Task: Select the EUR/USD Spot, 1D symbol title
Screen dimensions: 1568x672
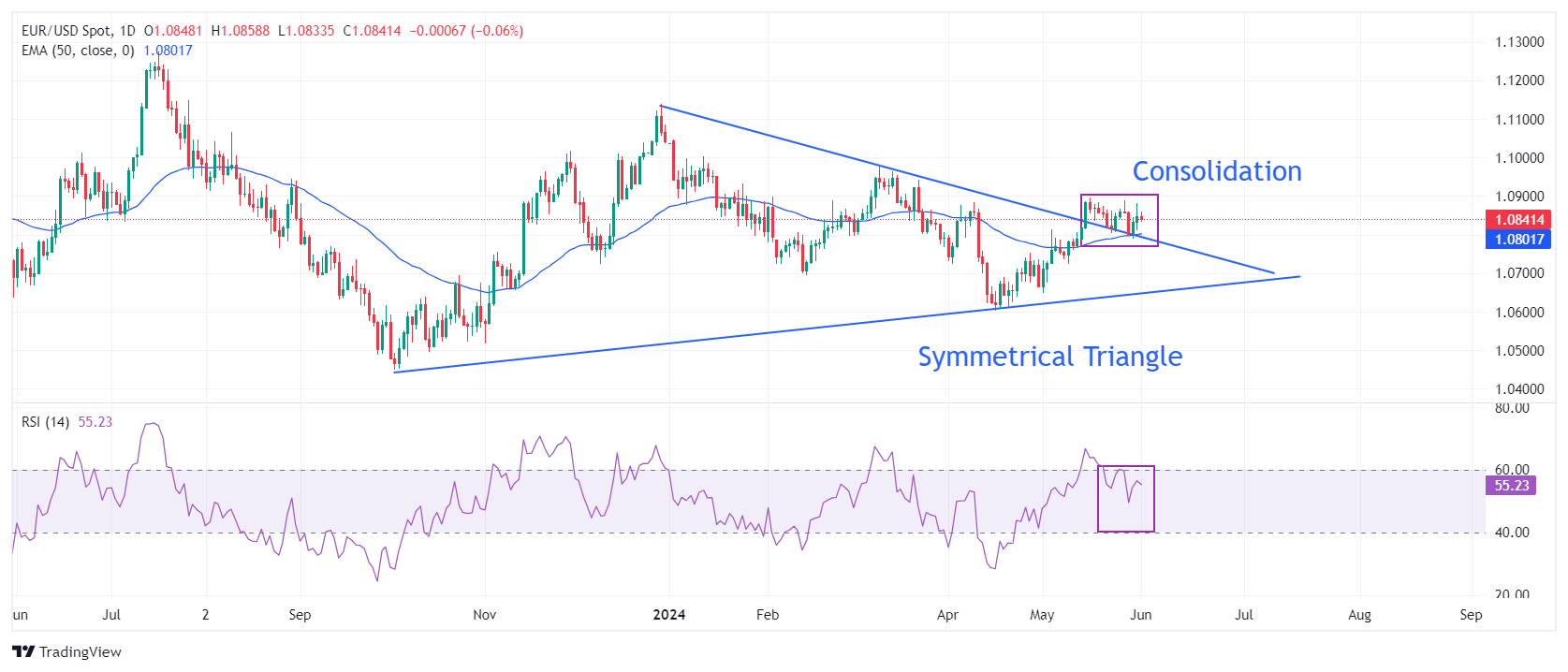Action: (x=79, y=31)
